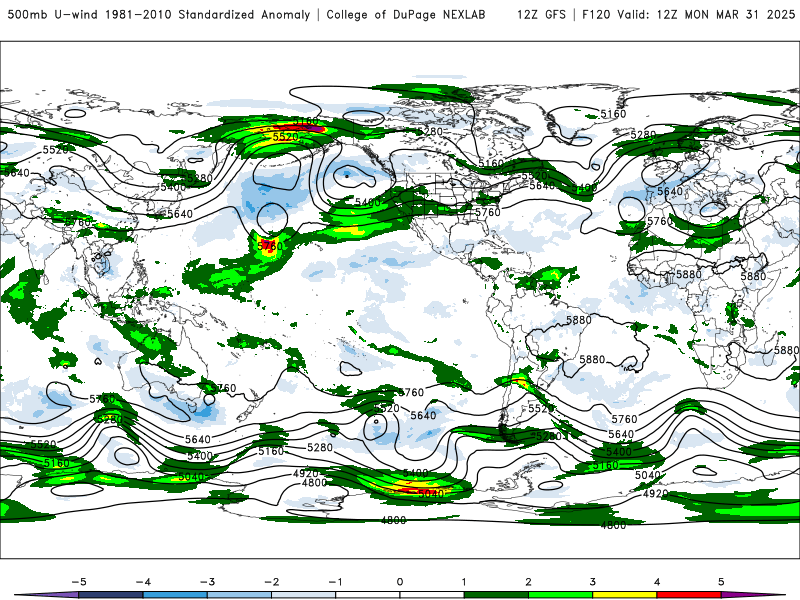Click the 5760 label on red Pacific anomaly patch

[x=270, y=246]
